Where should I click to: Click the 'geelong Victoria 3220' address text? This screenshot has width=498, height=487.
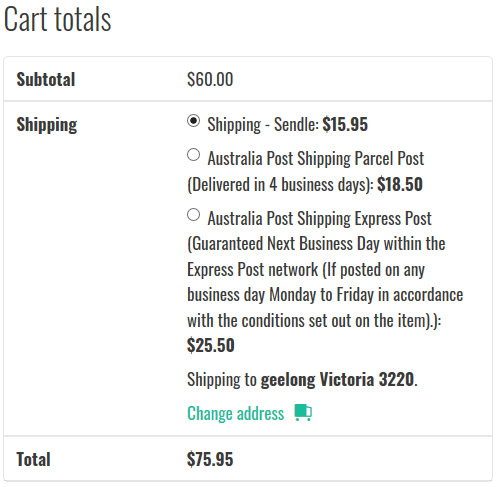[337, 379]
